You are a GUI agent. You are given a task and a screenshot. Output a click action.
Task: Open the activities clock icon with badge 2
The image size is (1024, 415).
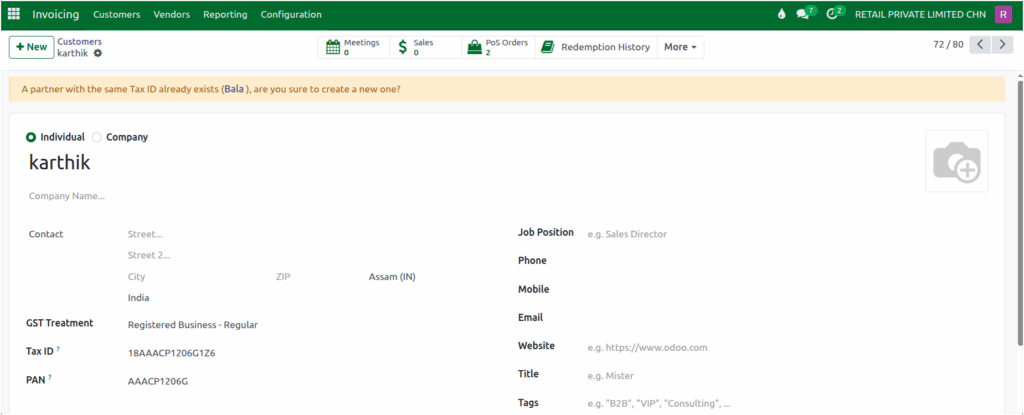(835, 14)
